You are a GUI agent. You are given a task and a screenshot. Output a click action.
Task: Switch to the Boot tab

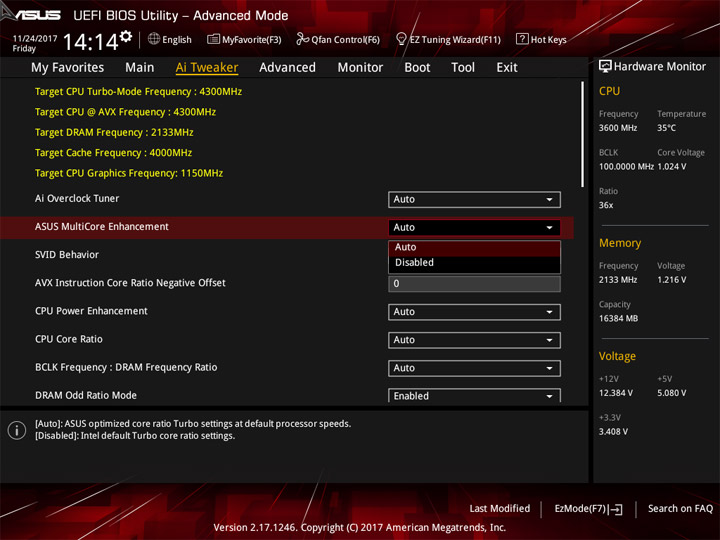click(x=417, y=68)
